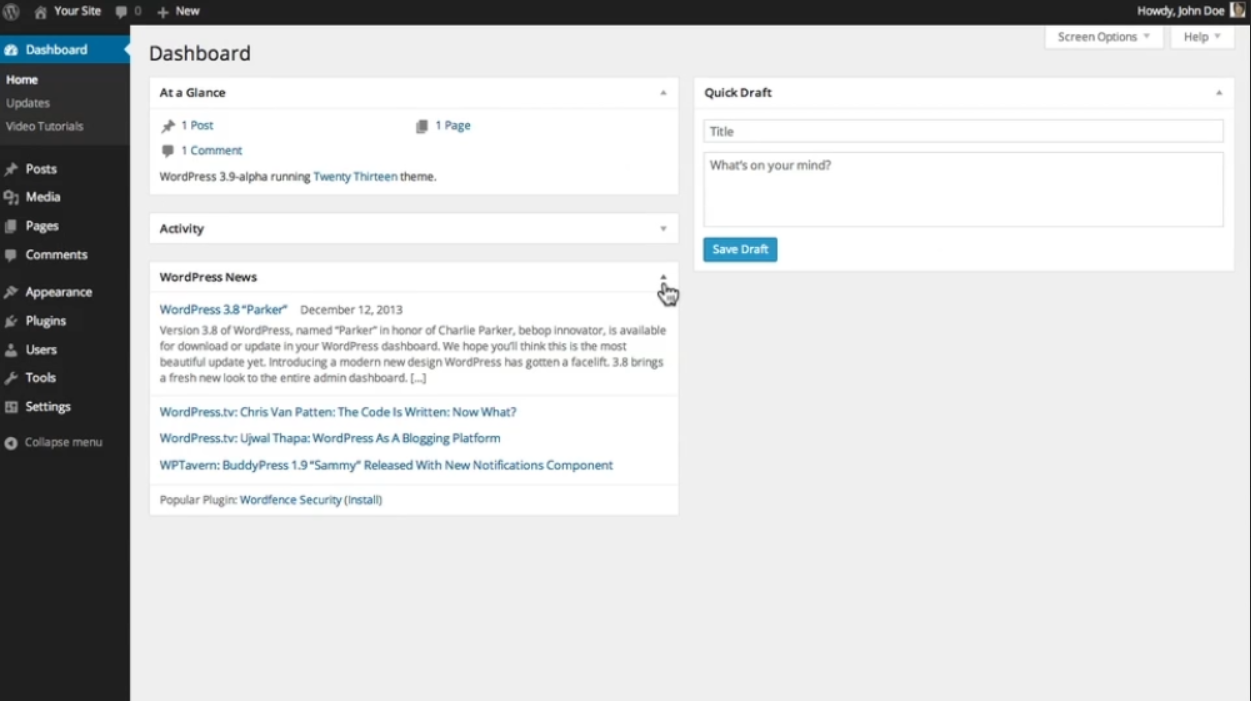1251x701 pixels.
Task: Click bubble icon next to 1 Comment
Action: coord(168,151)
